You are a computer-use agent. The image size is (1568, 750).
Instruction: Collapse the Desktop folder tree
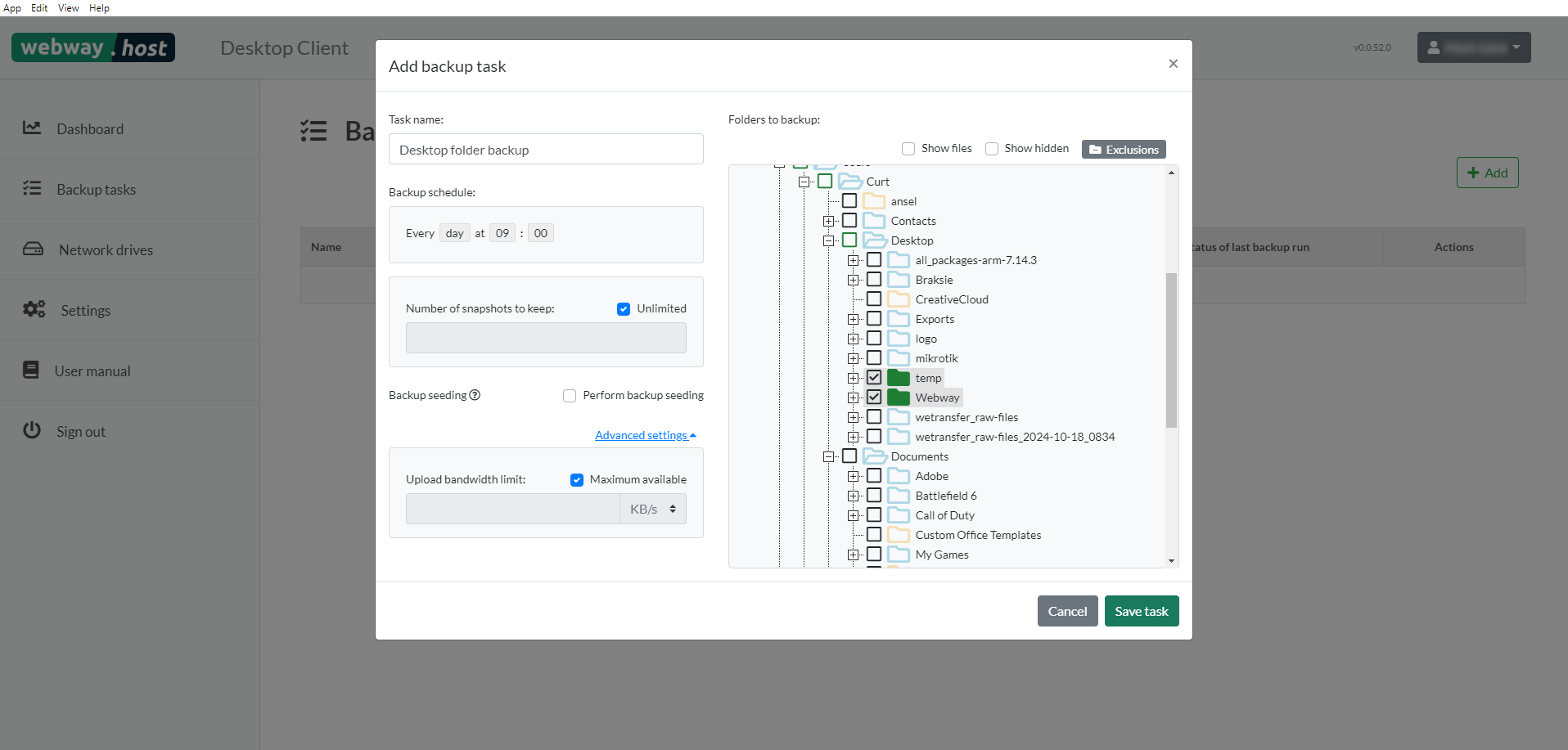coord(830,240)
